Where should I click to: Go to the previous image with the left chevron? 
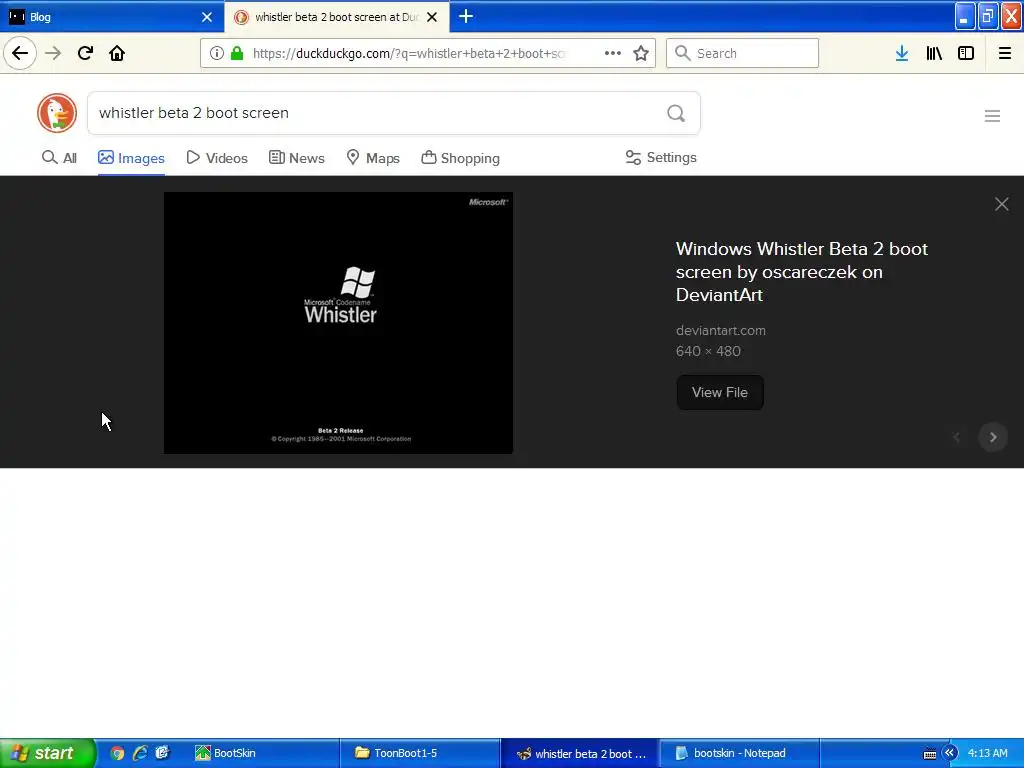tap(957, 437)
